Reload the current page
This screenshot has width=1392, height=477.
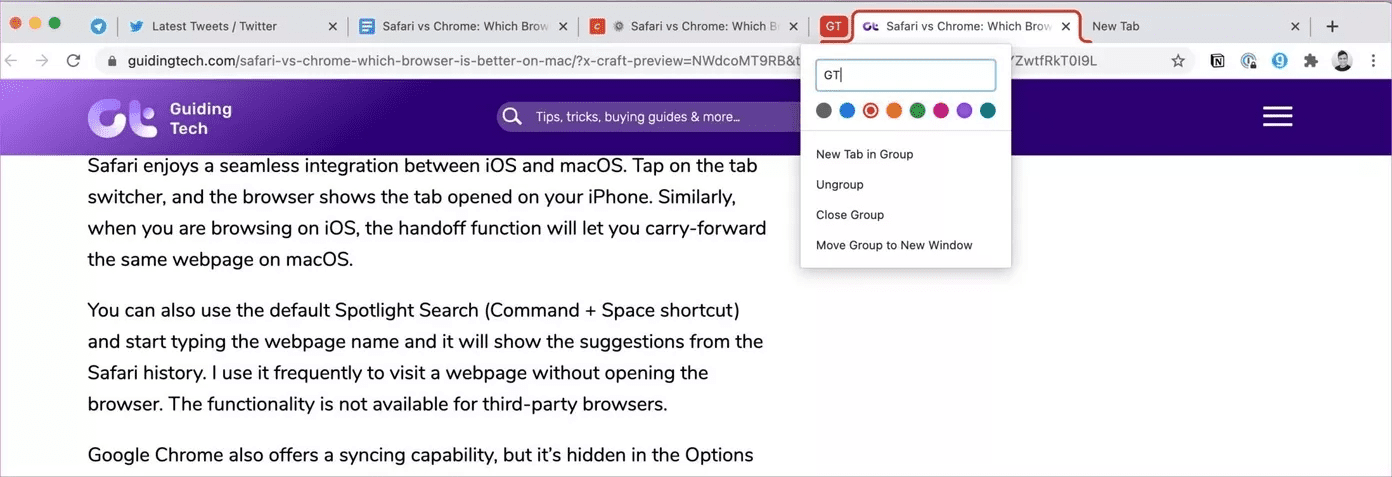click(73, 61)
